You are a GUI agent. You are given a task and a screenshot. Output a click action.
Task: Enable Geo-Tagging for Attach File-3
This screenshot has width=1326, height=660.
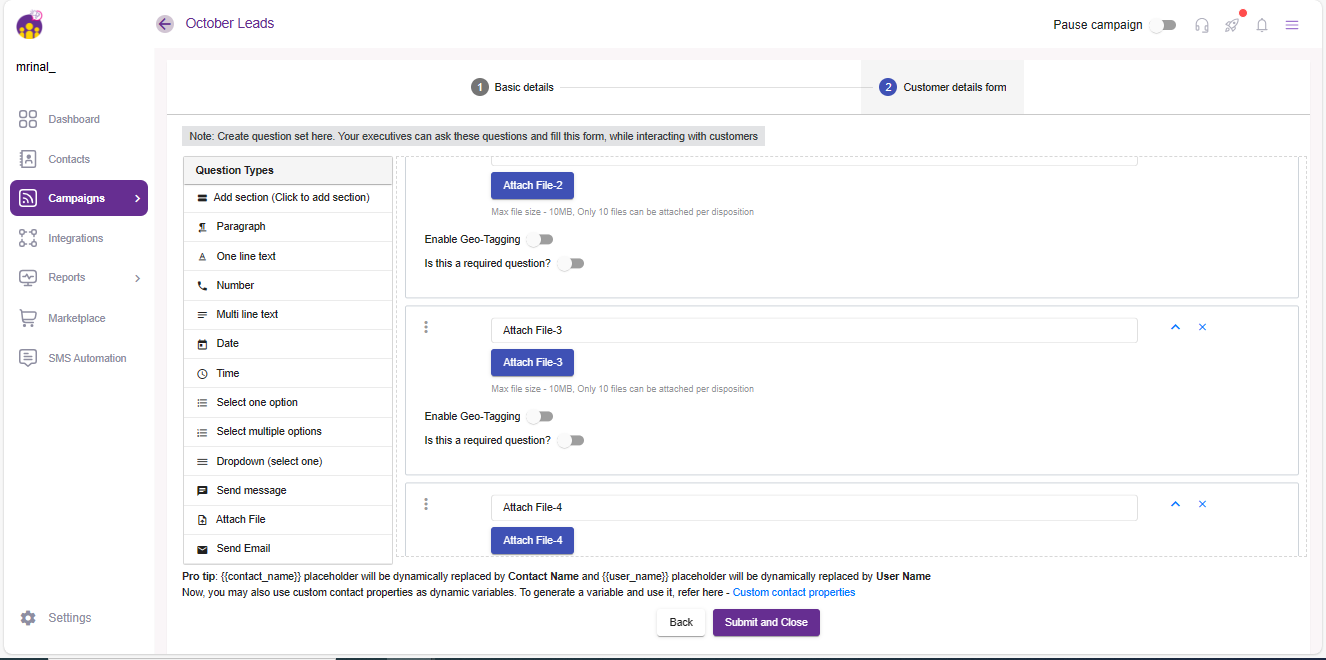540,417
